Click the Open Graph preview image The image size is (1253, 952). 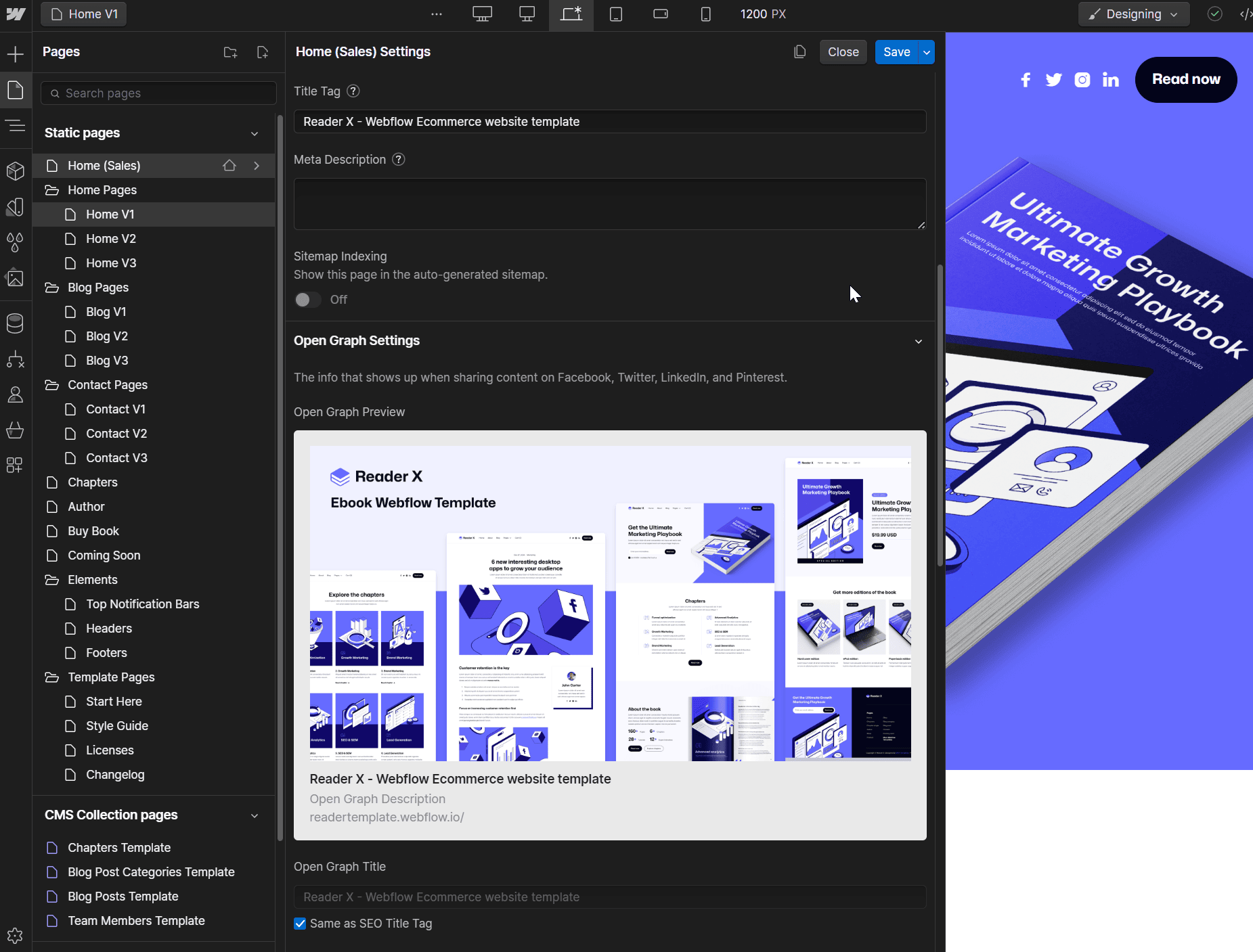click(x=610, y=604)
